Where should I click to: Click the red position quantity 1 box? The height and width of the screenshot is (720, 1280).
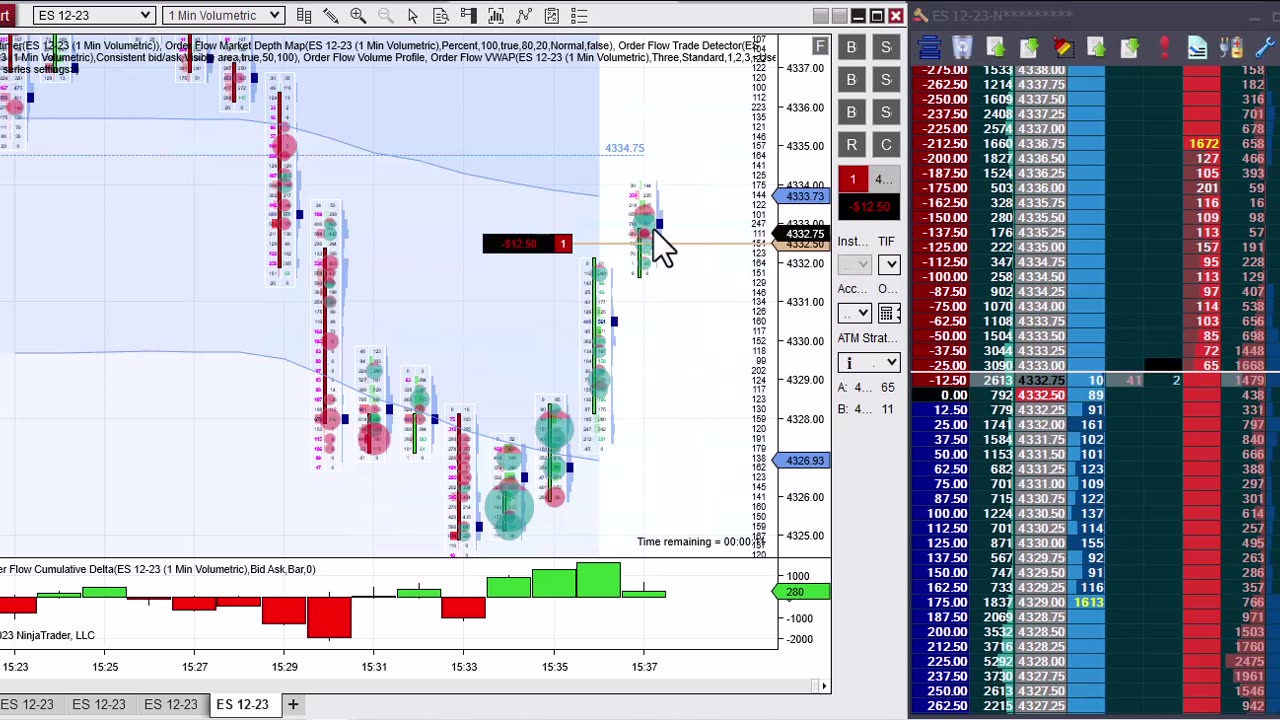click(853, 180)
